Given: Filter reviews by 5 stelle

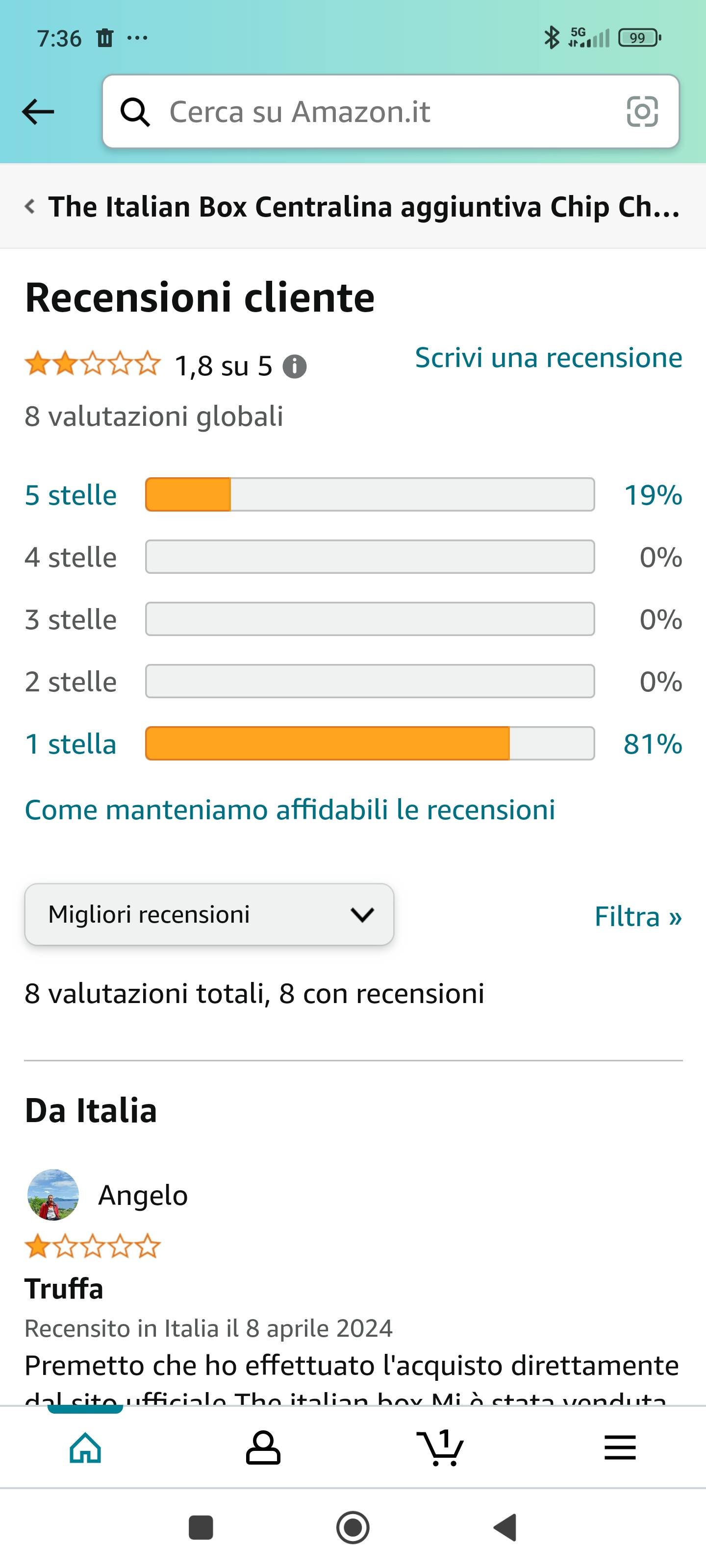Looking at the screenshot, I should 71,495.
